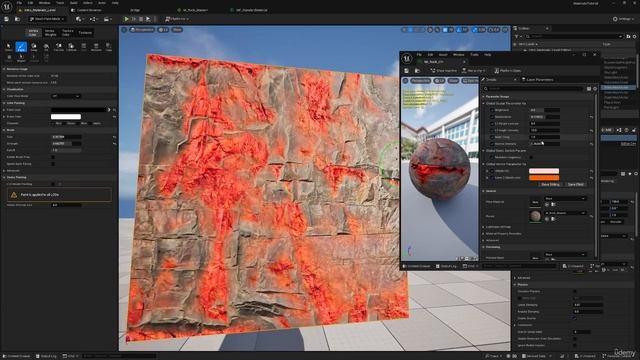Click save icon in material instance window
This screenshot has height=360, width=640.
407,71
